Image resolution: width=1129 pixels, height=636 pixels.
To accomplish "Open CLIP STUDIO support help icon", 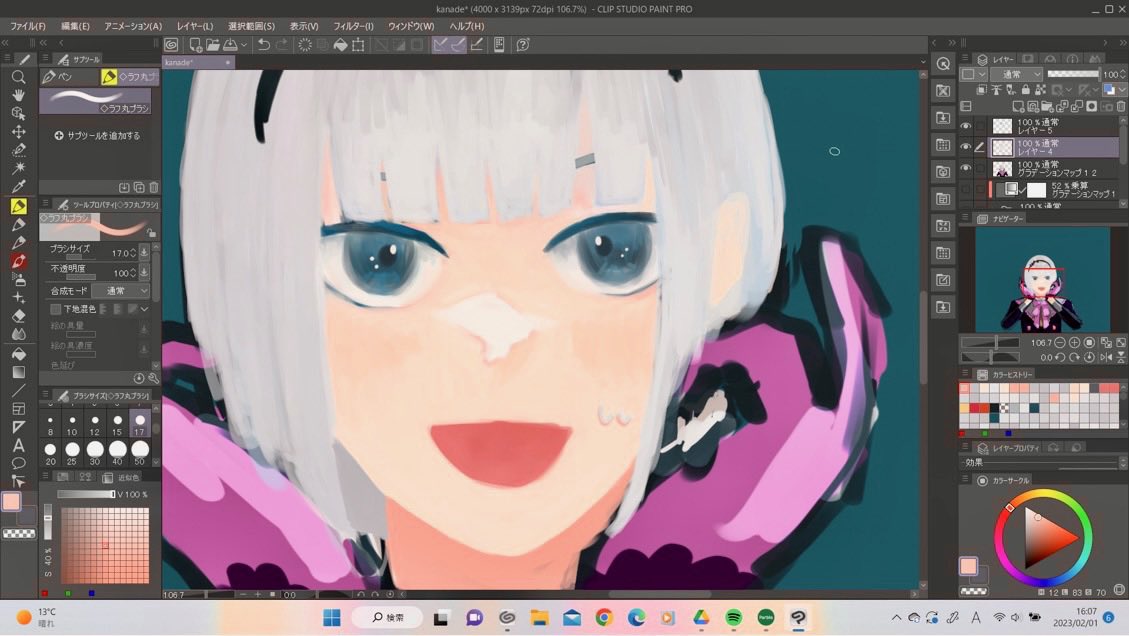I will 523,45.
